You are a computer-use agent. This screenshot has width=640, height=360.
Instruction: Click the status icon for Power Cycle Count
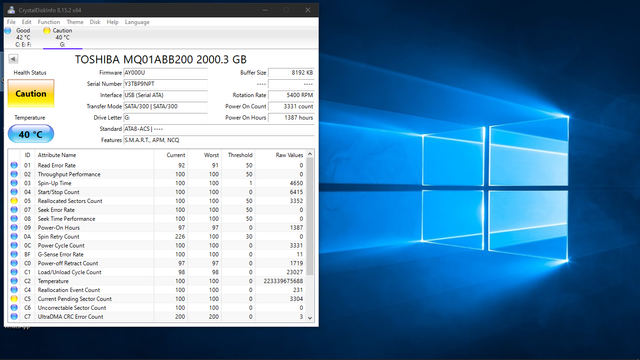pyautogui.click(x=14, y=245)
